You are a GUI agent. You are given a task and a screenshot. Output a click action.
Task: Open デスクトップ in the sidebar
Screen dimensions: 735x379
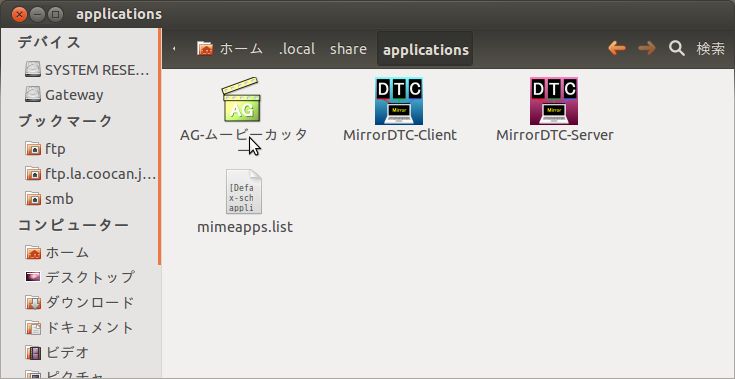[80, 277]
